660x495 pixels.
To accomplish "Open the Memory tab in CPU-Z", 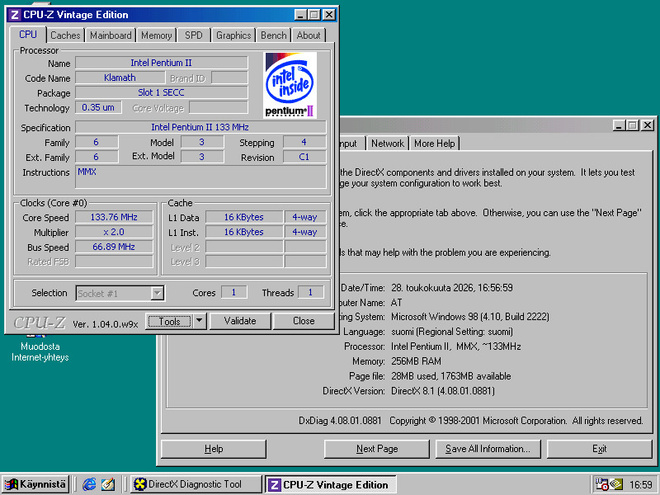I will tap(156, 35).
